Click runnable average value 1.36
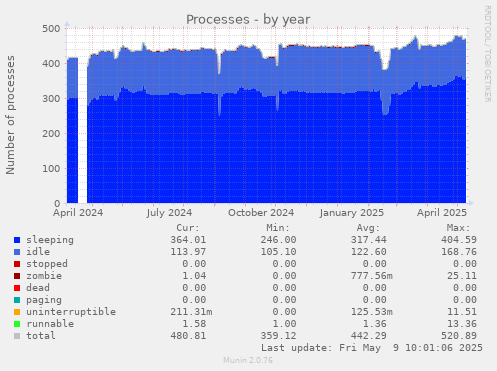 tap(375, 324)
